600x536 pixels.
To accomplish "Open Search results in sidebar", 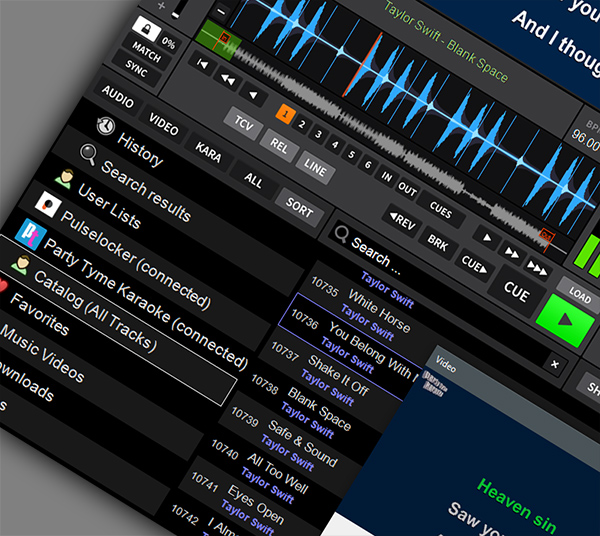I will click(146, 191).
